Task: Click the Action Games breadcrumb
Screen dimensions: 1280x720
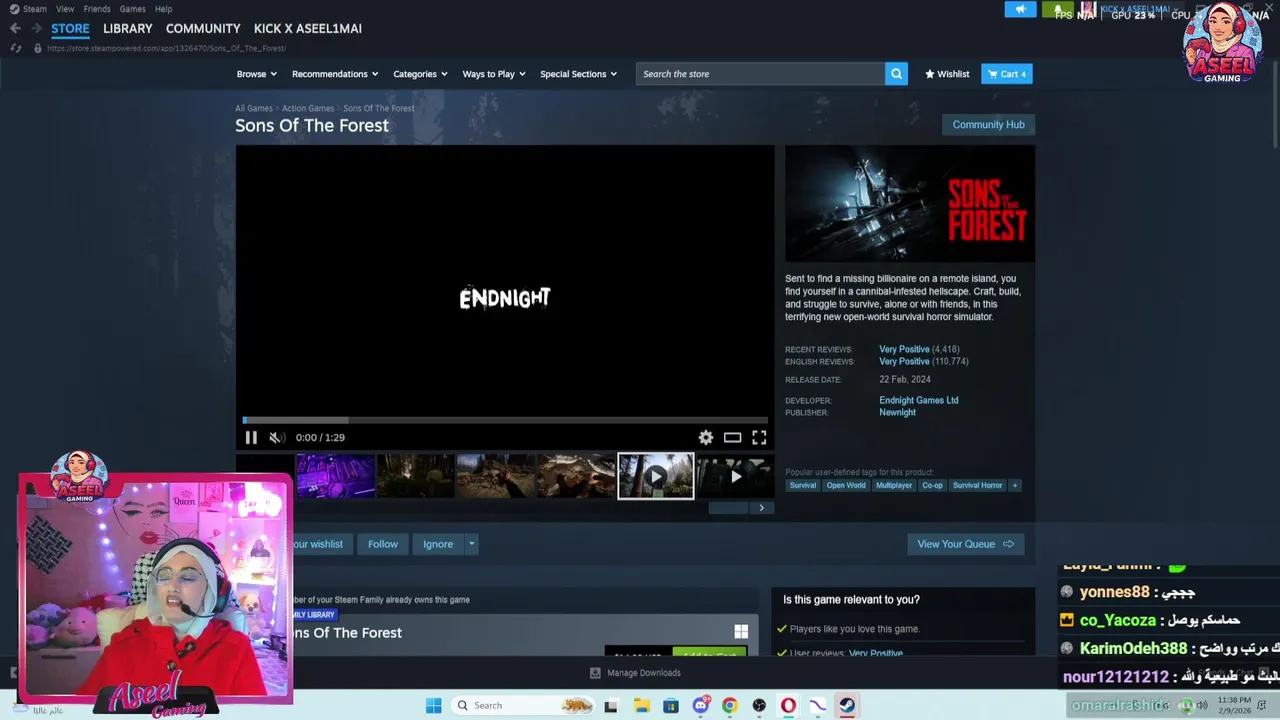Action: pyautogui.click(x=308, y=108)
